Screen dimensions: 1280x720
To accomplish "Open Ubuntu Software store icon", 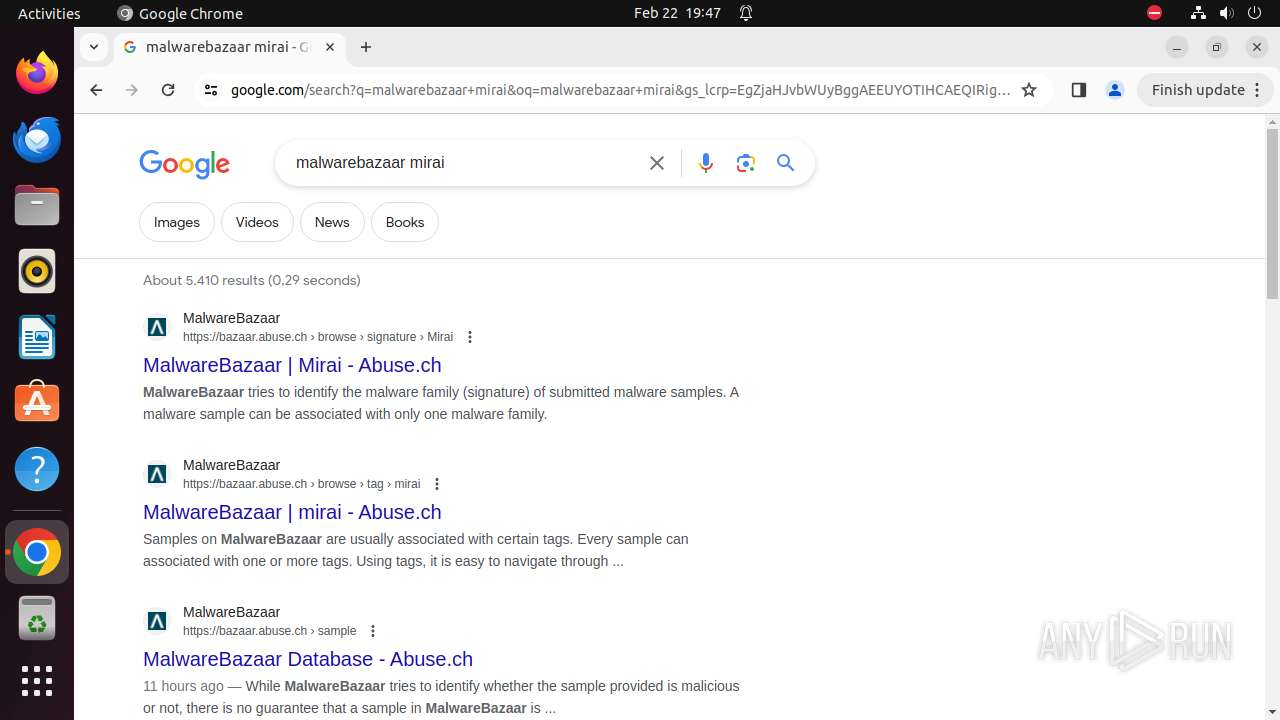I will 37,403.
